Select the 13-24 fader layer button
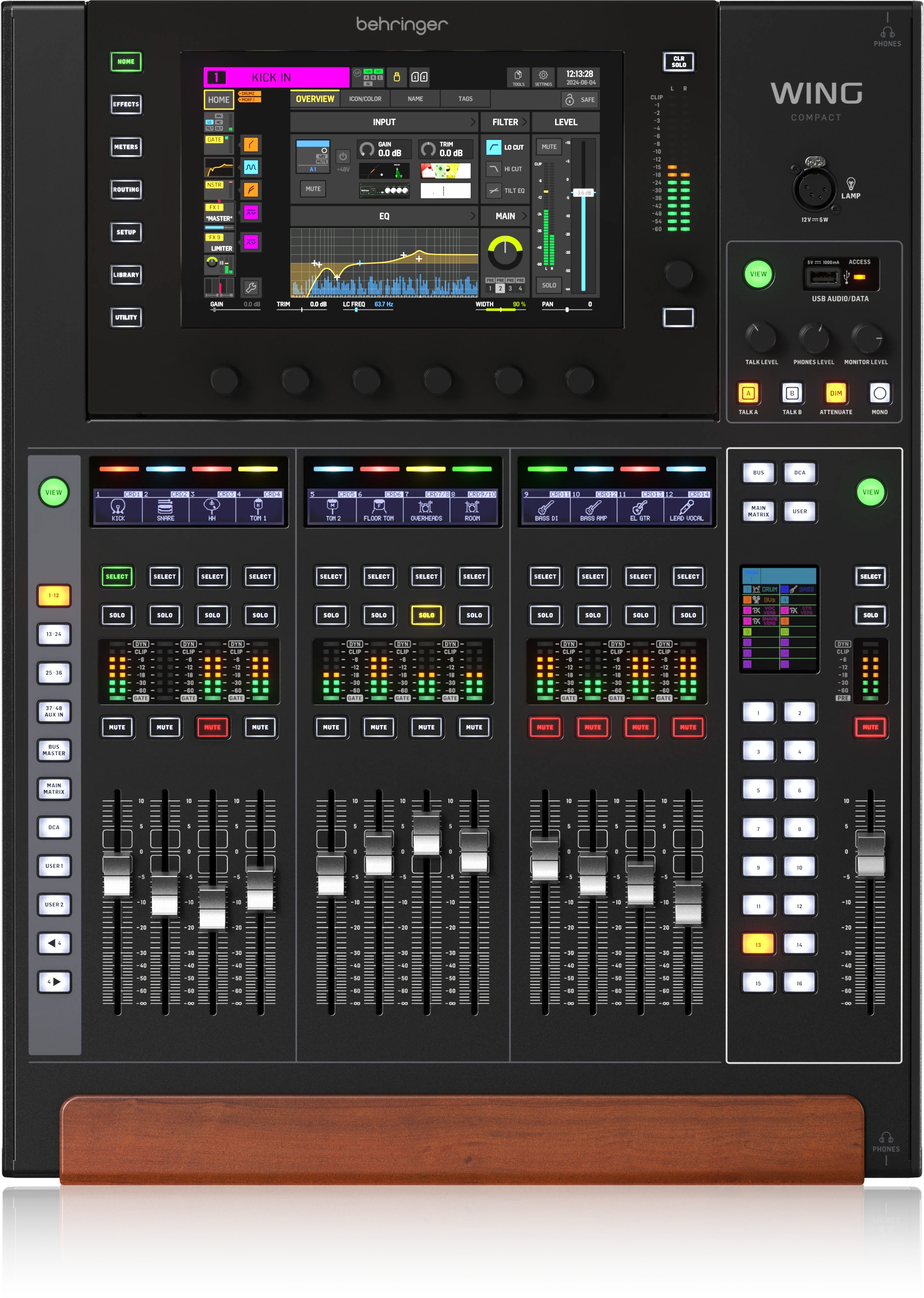This screenshot has height=1298, width=924. 54,634
